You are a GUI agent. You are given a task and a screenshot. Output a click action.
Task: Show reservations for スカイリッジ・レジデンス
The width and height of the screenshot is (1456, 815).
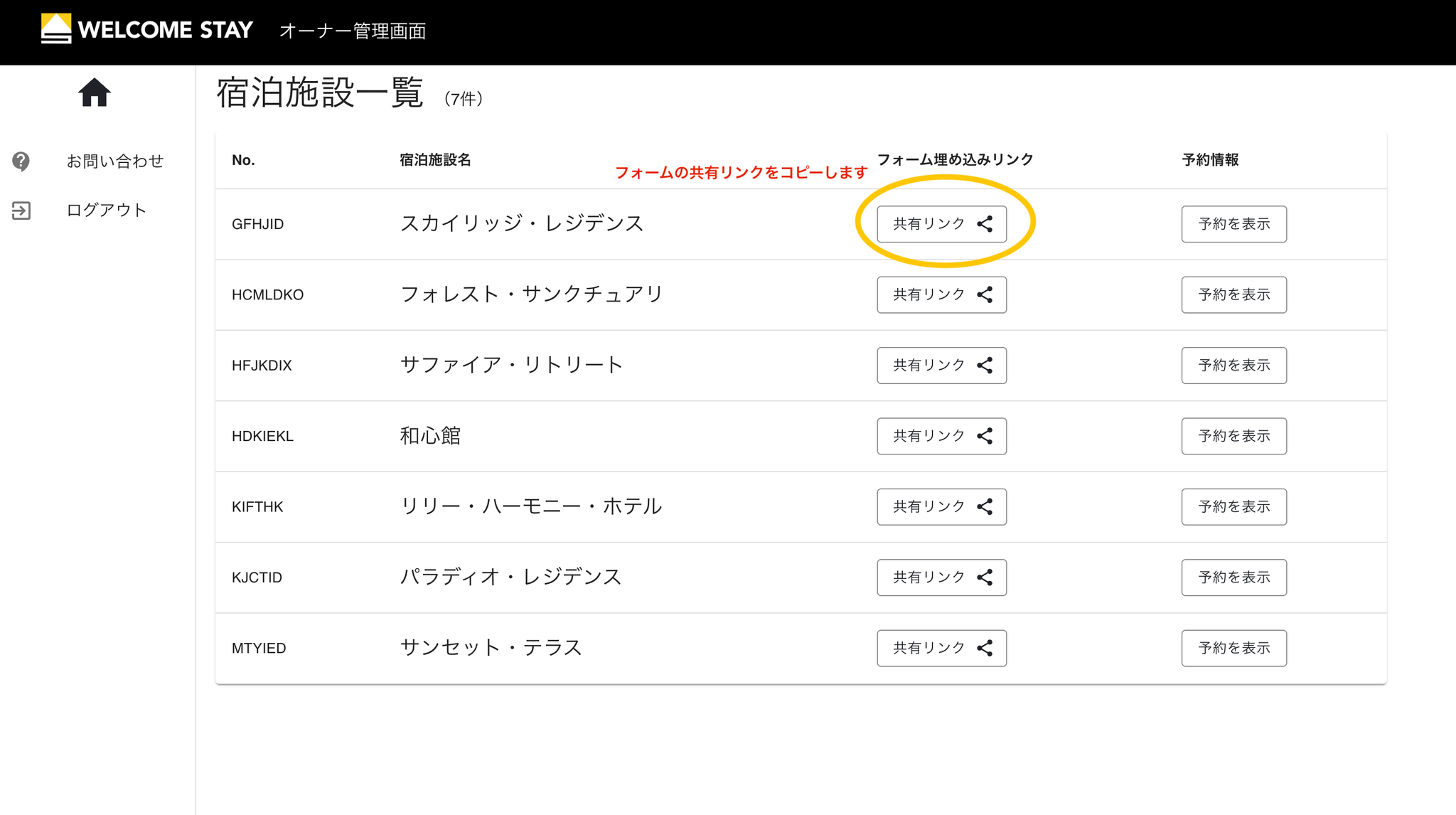tap(1233, 224)
